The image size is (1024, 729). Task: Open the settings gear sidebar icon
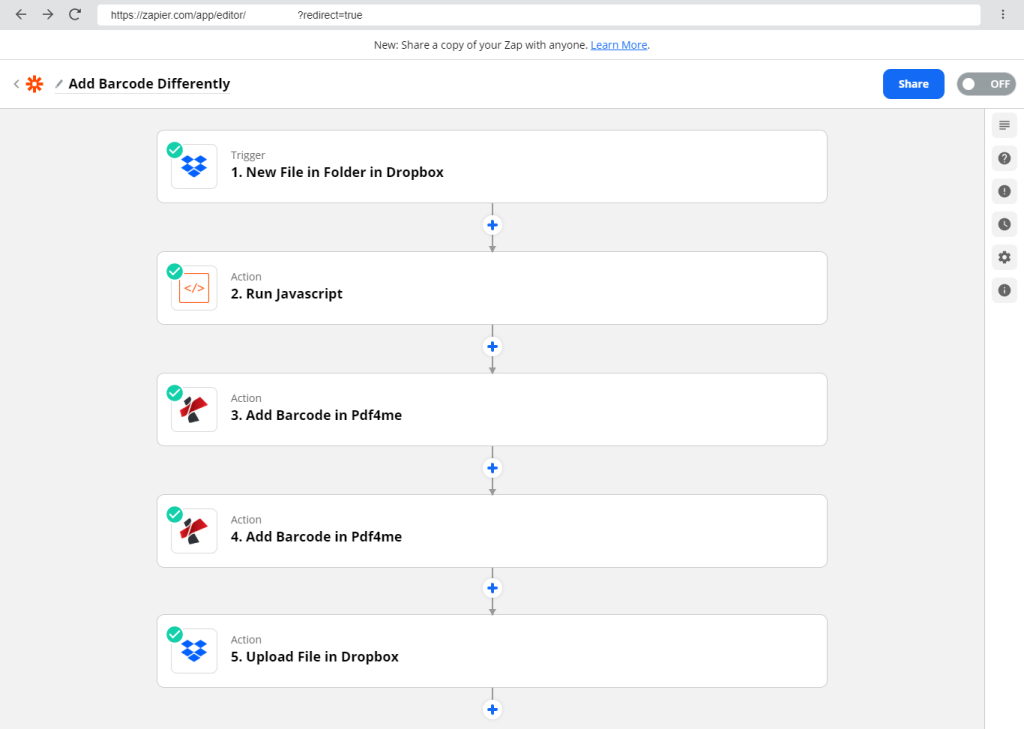coord(1004,257)
